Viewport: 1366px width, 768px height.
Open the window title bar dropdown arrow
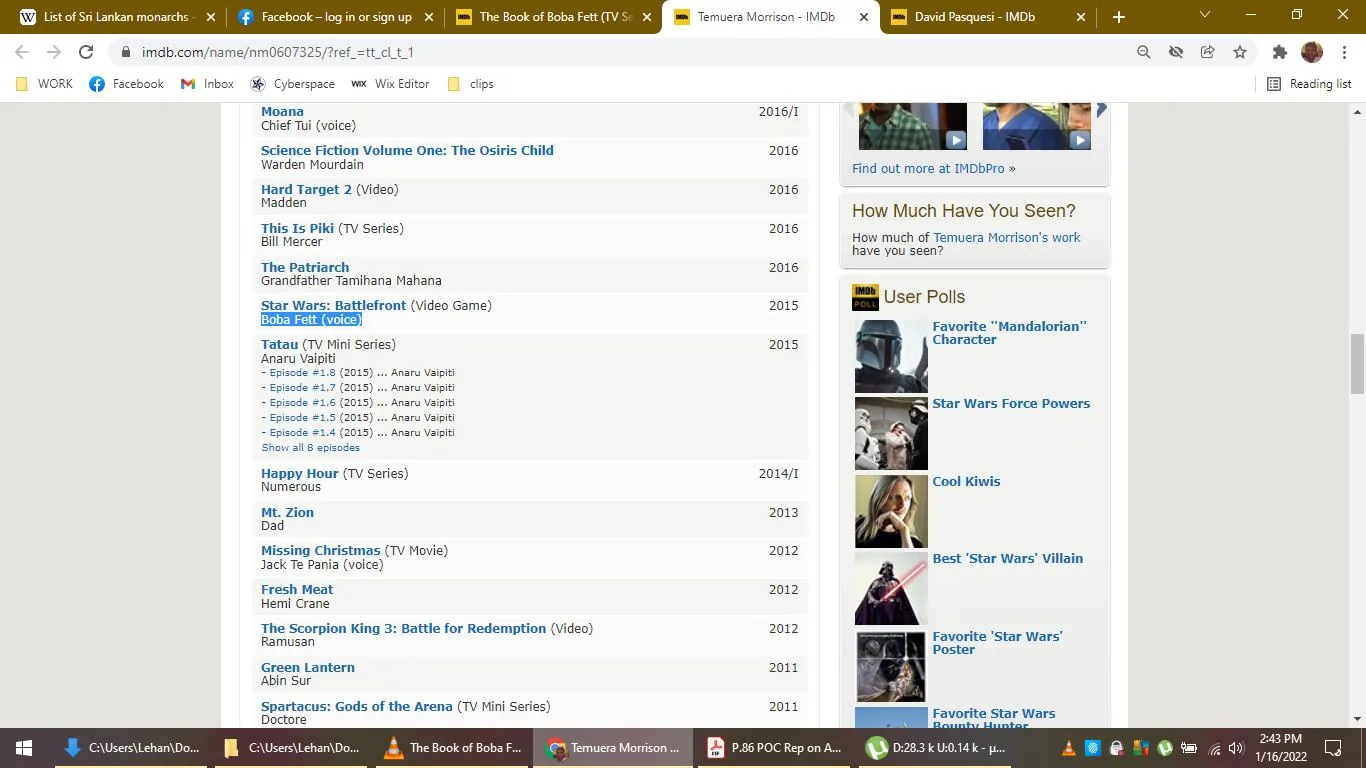[x=1204, y=16]
